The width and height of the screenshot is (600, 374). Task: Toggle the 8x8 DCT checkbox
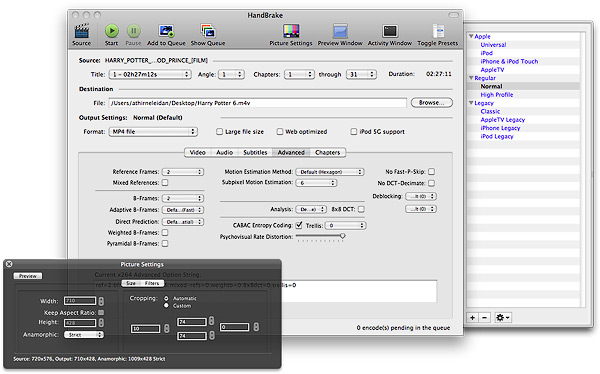[361, 209]
